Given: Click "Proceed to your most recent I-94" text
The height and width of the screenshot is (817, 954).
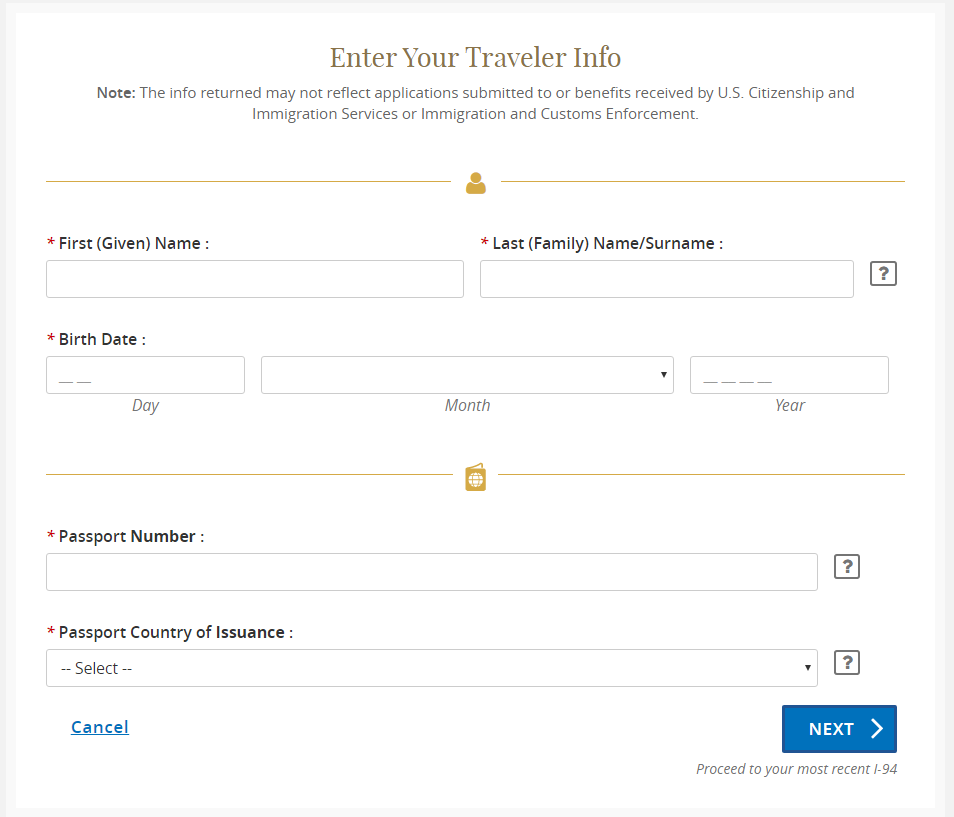Looking at the screenshot, I should click(796, 769).
